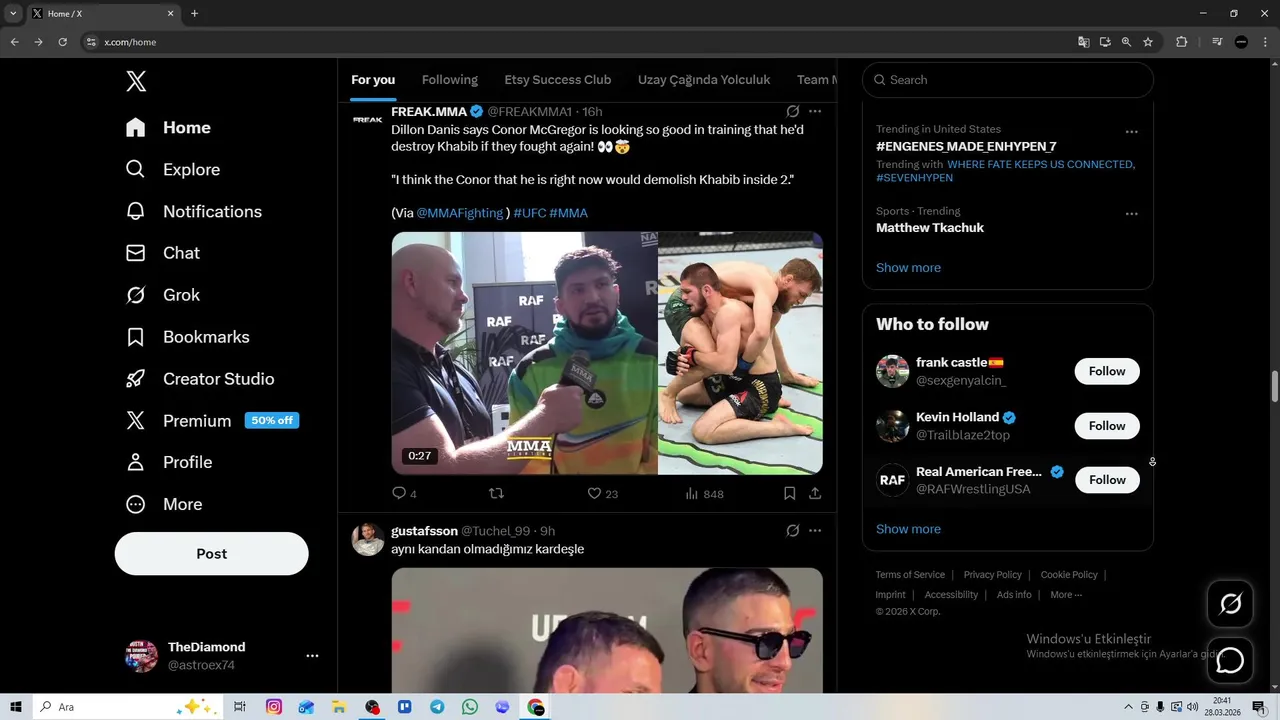Switch to the Following tab
This screenshot has width=1280, height=720.
(450, 80)
